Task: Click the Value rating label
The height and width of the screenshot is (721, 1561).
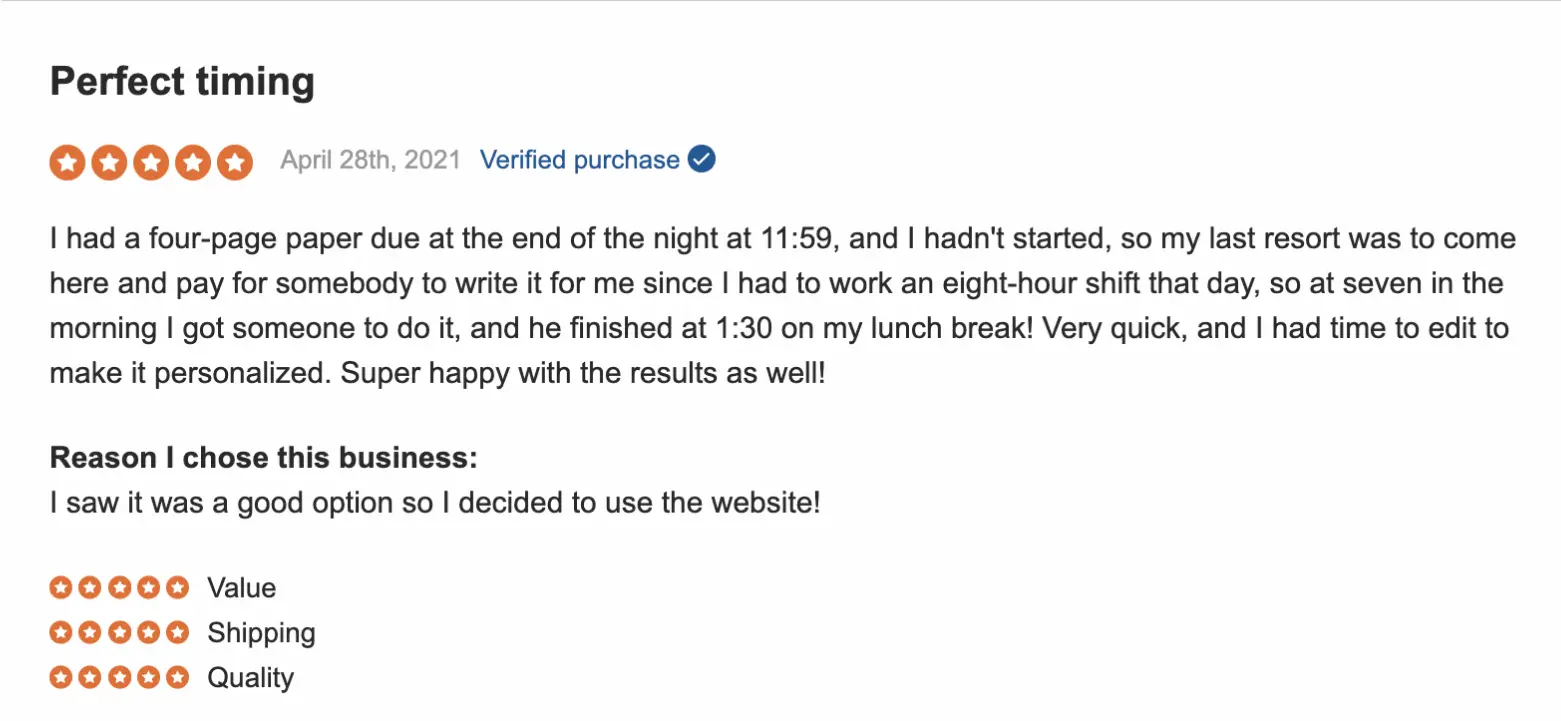Action: click(241, 588)
